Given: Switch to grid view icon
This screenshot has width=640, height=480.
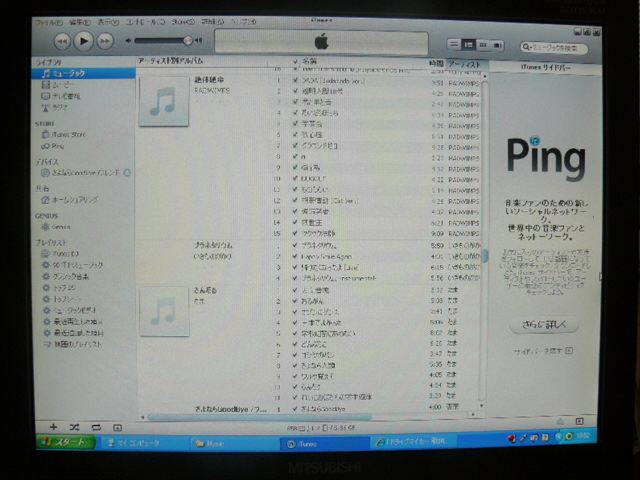Looking at the screenshot, I should [483, 45].
